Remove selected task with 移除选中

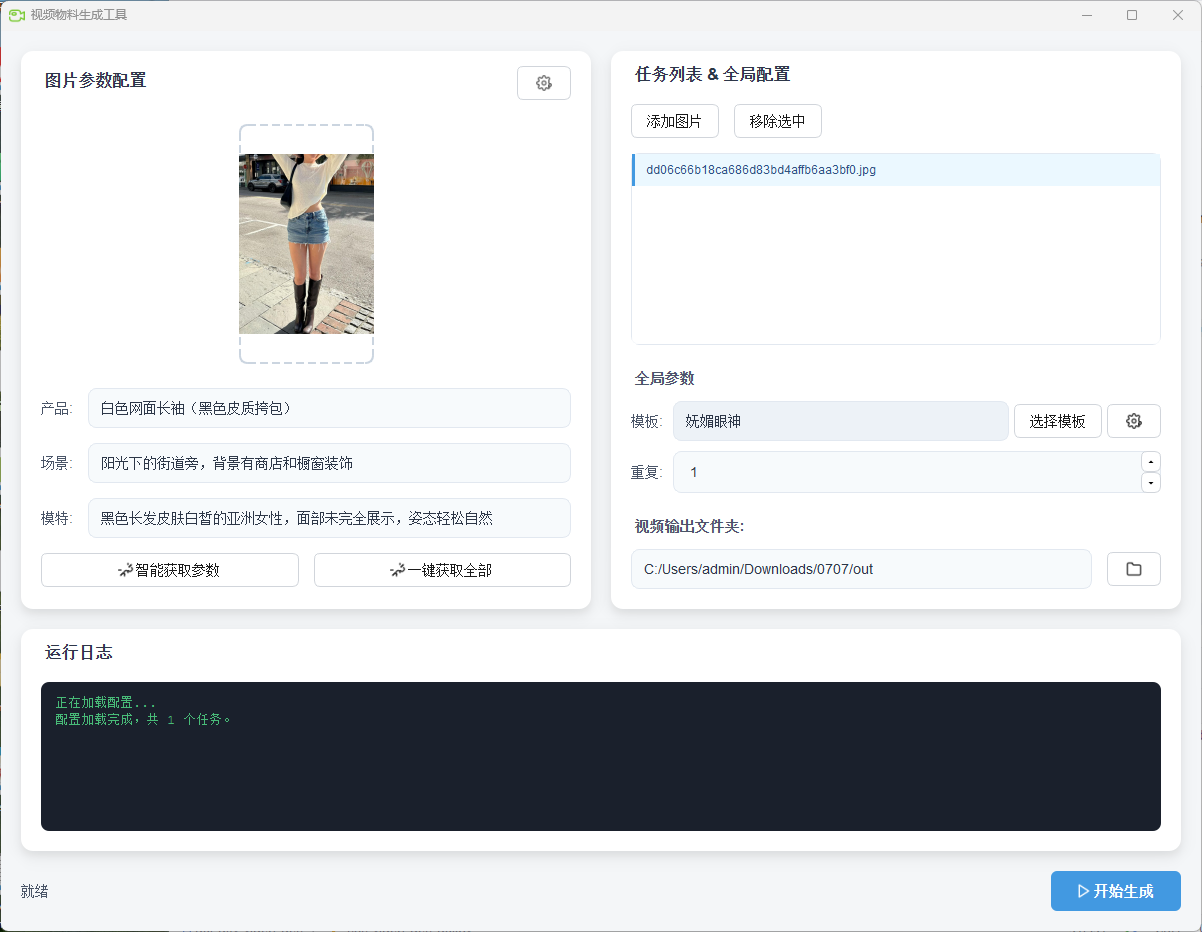[777, 121]
